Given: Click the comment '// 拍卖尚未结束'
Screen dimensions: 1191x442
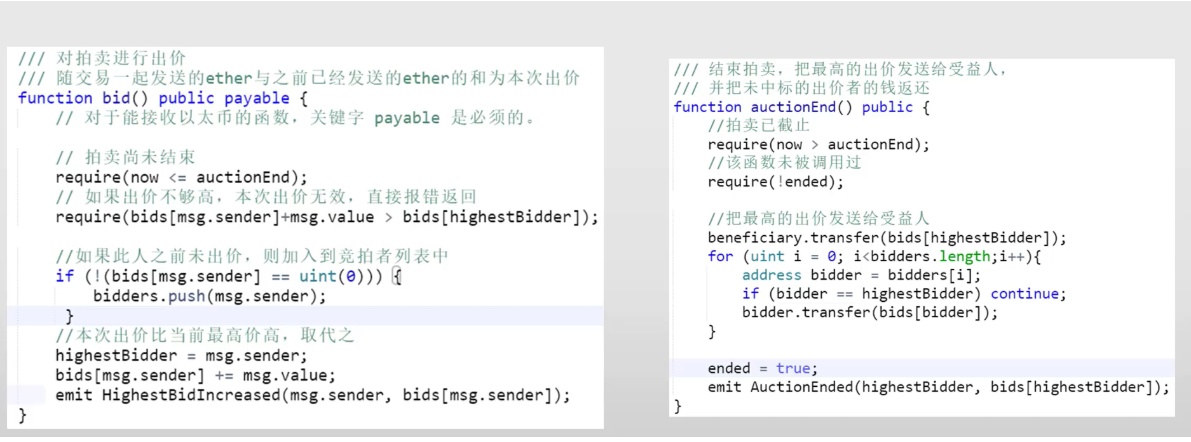Looking at the screenshot, I should [126, 158].
